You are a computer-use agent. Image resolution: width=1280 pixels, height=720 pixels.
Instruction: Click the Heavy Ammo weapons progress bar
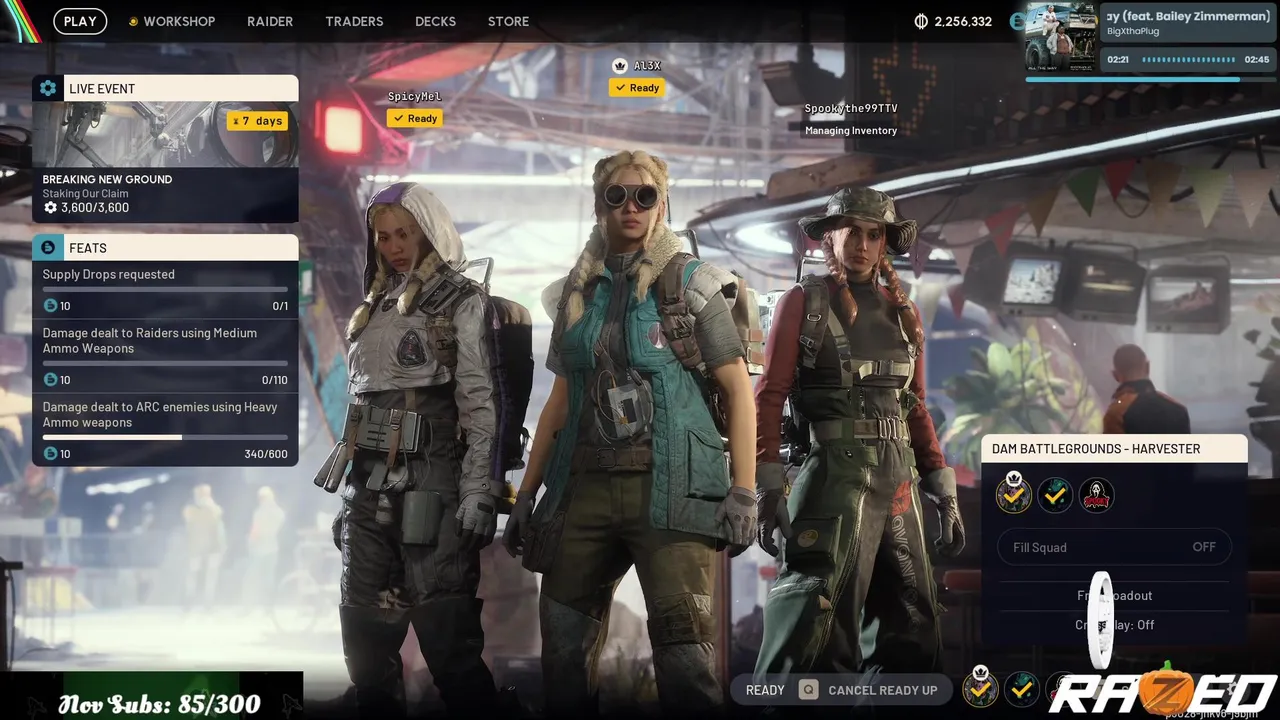165,437
